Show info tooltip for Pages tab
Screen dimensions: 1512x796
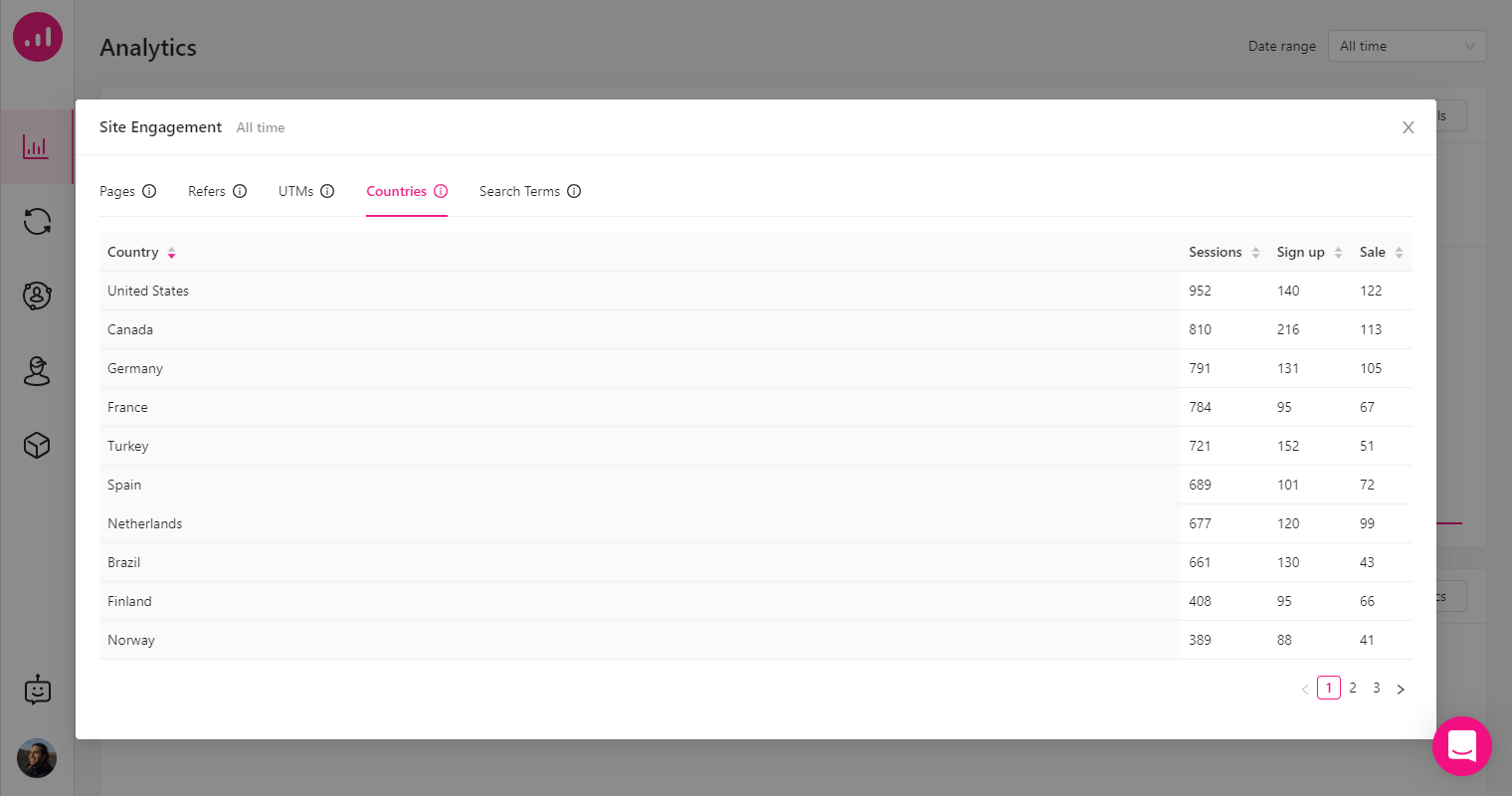click(149, 191)
